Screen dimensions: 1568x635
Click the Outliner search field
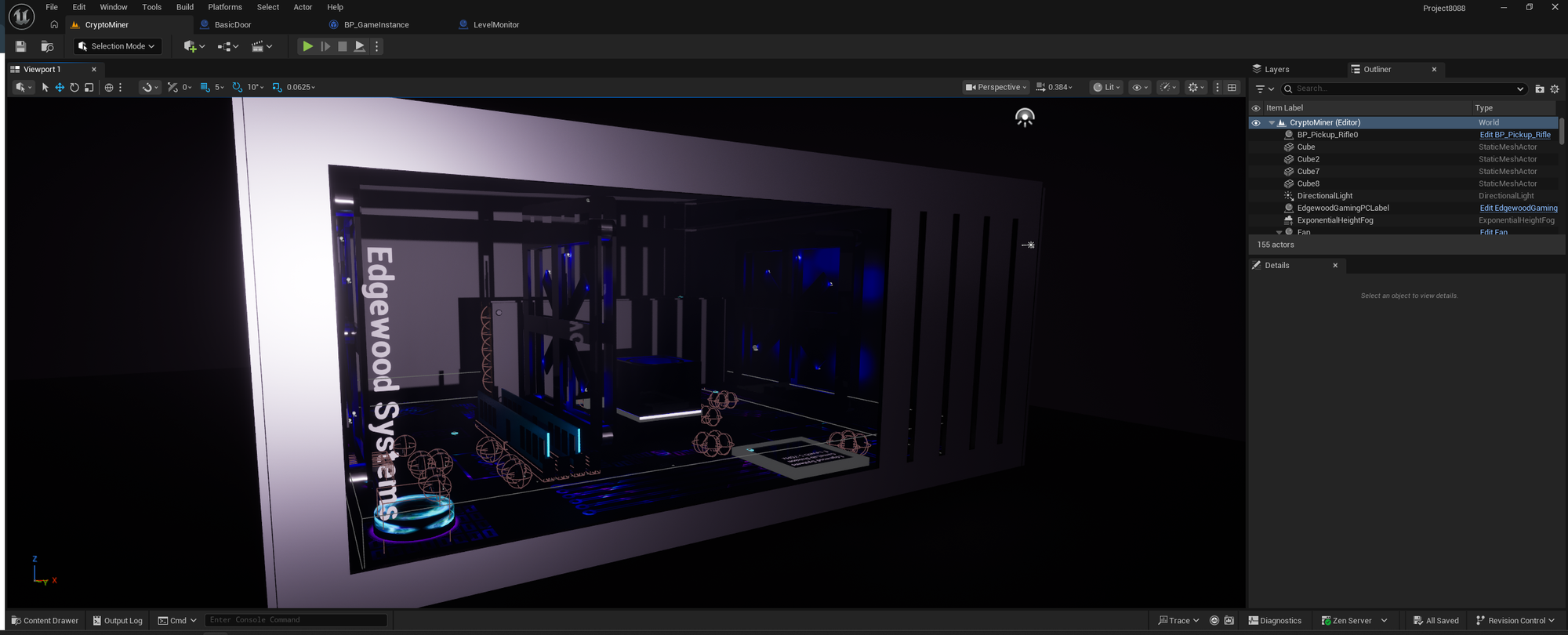click(1403, 89)
